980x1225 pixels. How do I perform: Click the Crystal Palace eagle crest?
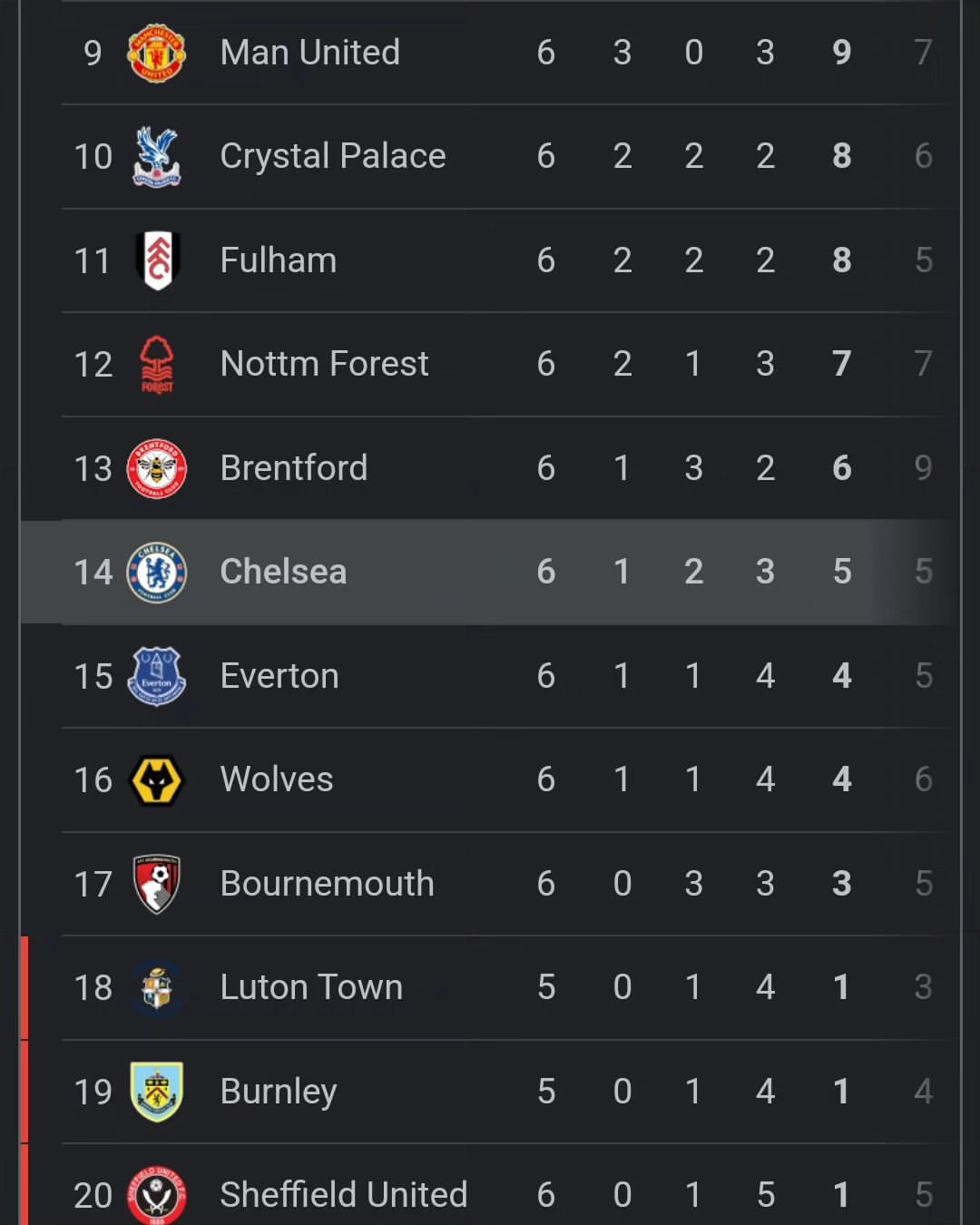[x=157, y=156]
